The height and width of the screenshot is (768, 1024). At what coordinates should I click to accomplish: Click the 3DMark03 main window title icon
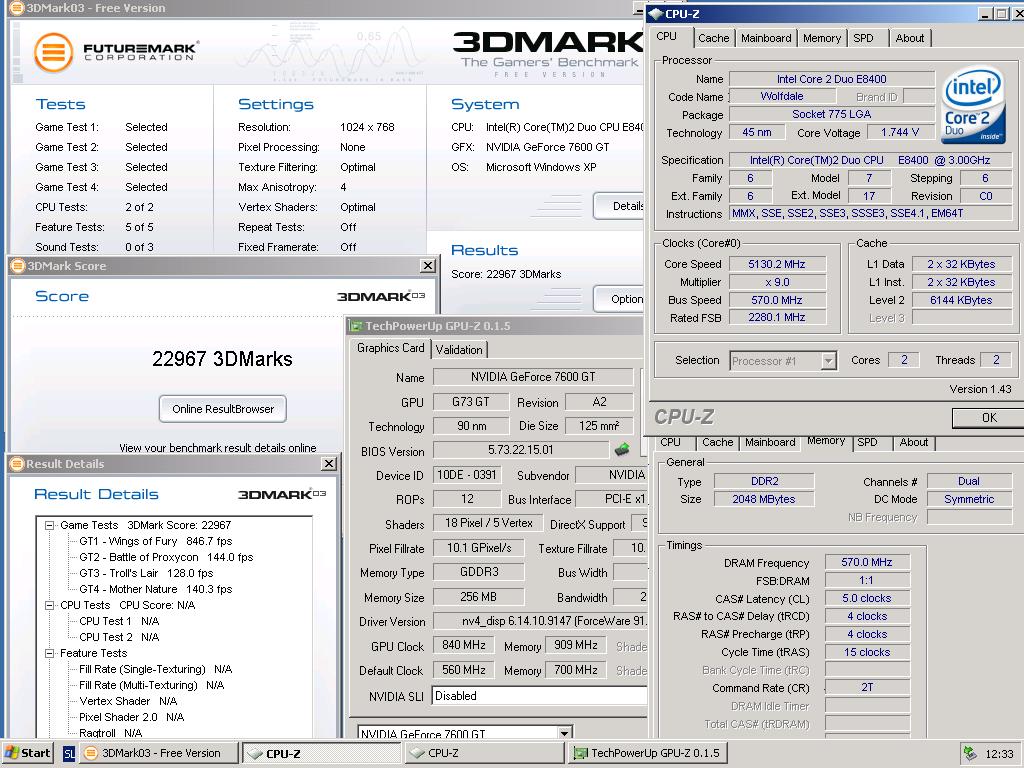tap(16, 8)
